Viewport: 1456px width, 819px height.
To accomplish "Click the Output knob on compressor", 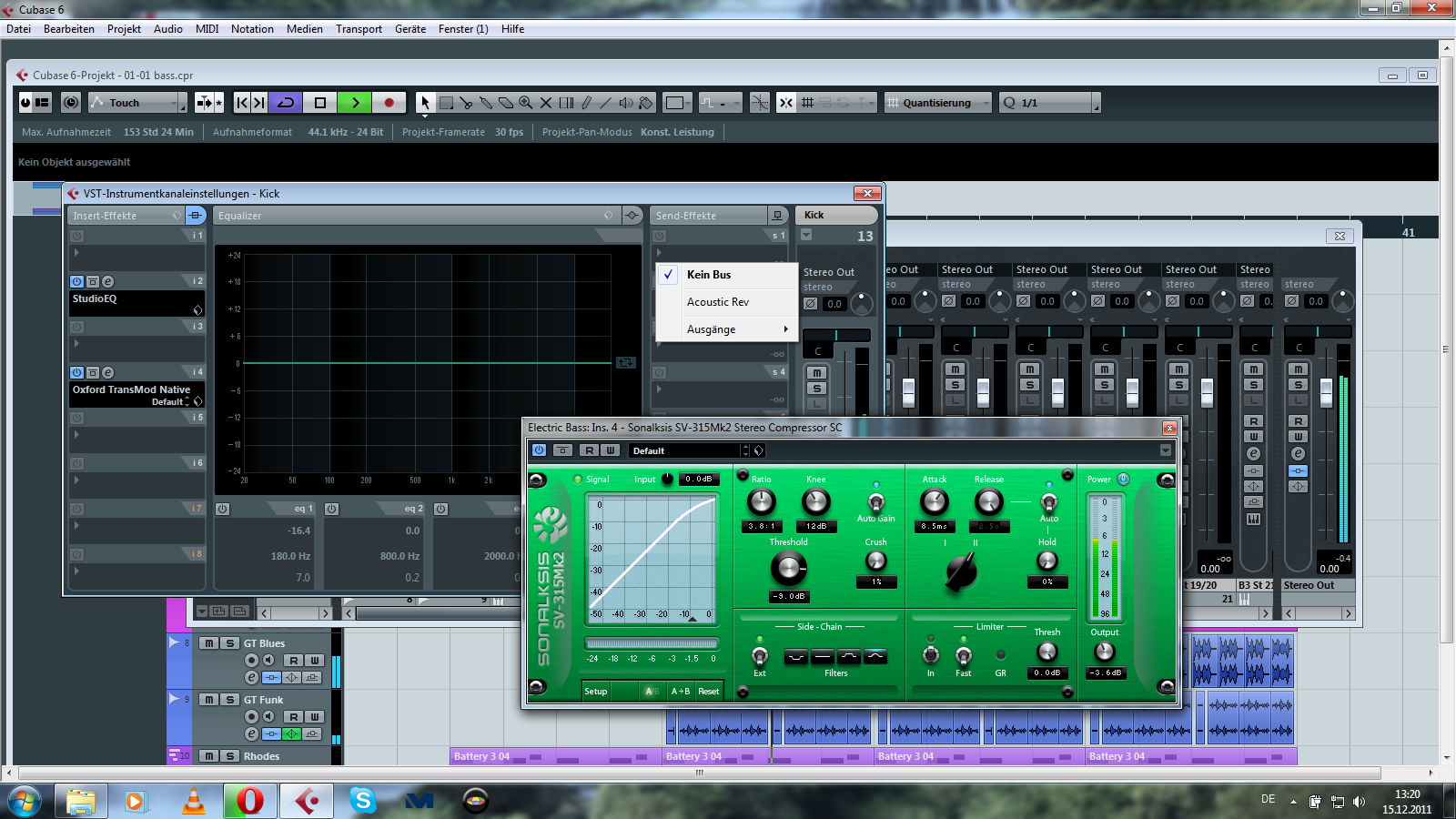I will 1104,652.
